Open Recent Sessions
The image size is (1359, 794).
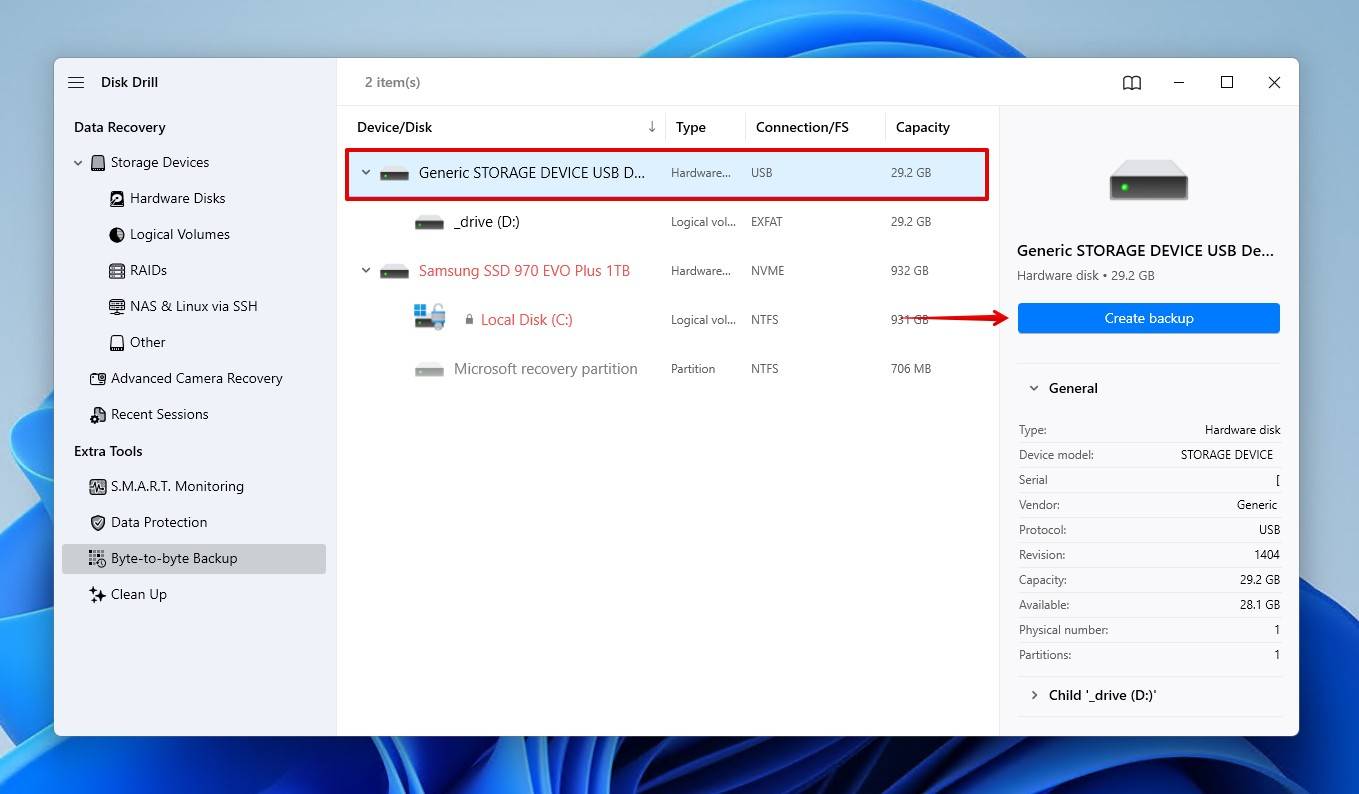point(159,414)
